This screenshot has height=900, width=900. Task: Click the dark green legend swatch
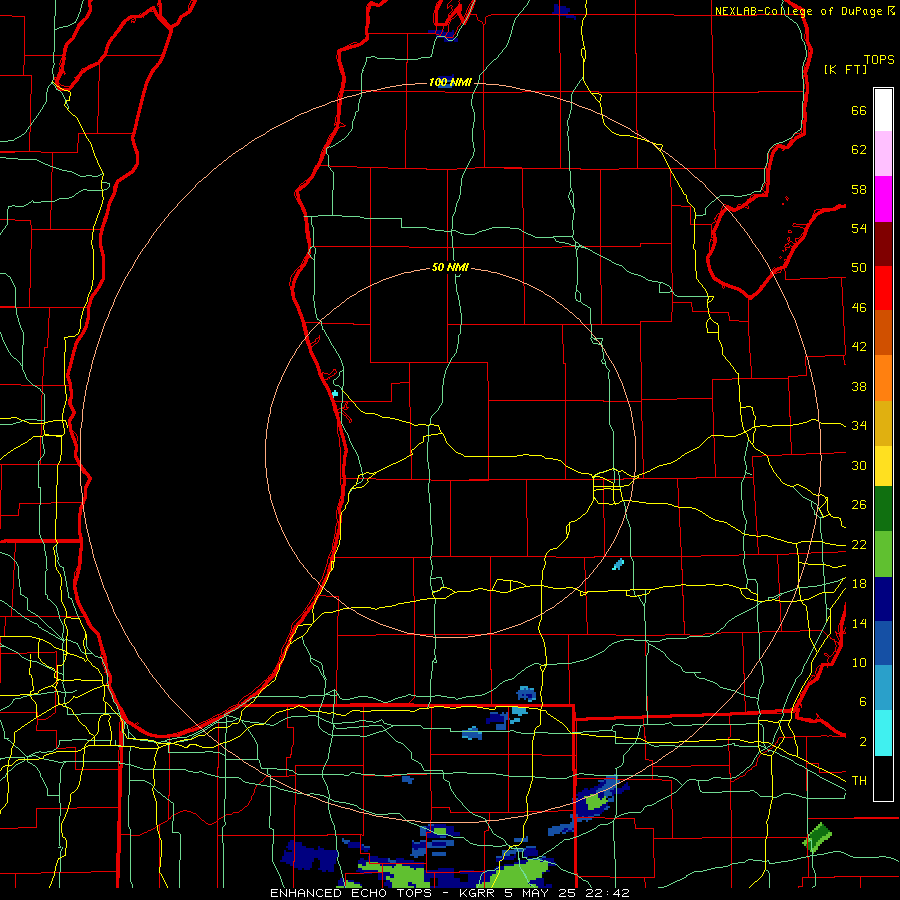point(883,509)
